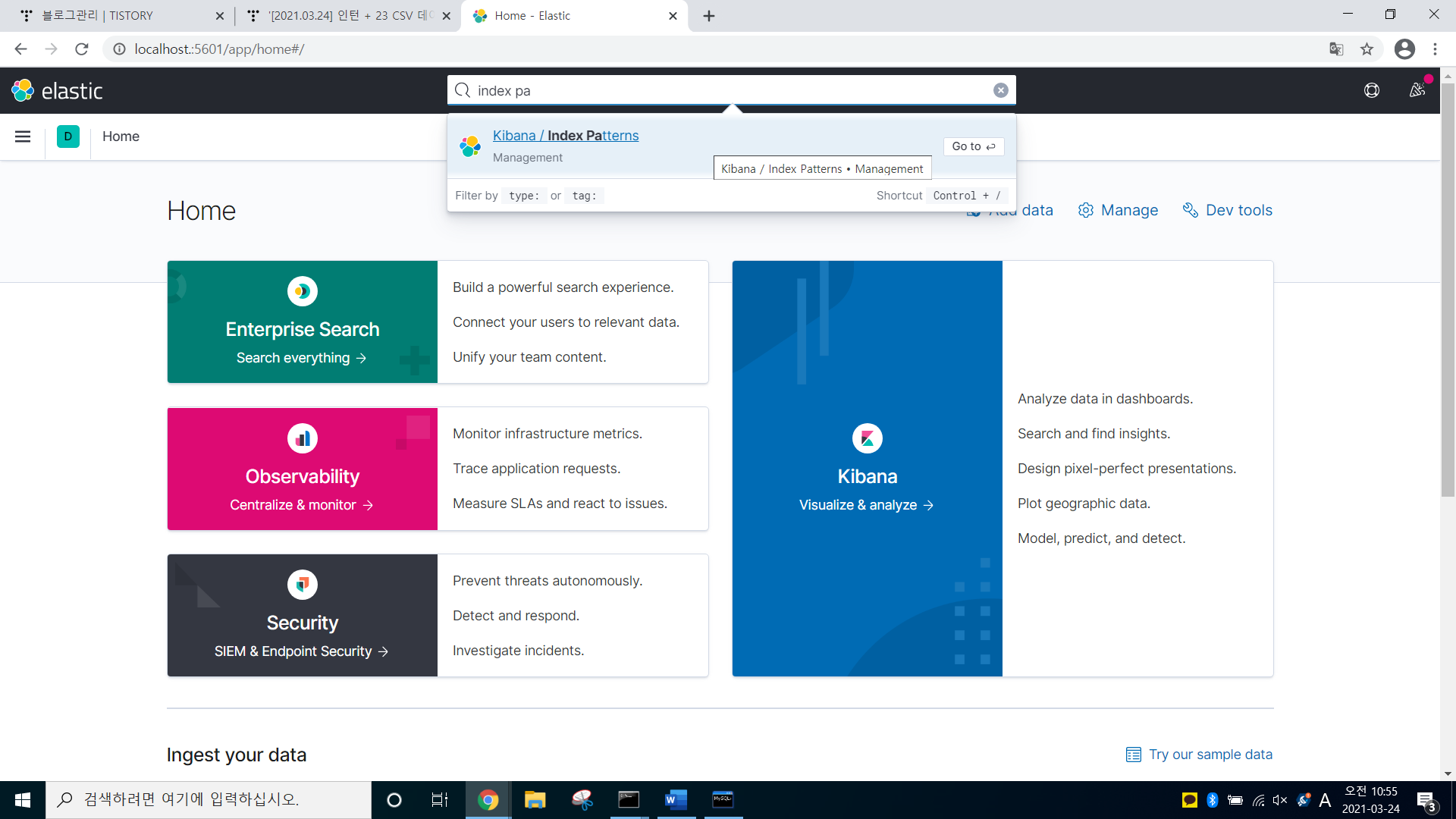This screenshot has width=1456, height=819.
Task: Click the green D space avatar
Action: click(x=67, y=136)
